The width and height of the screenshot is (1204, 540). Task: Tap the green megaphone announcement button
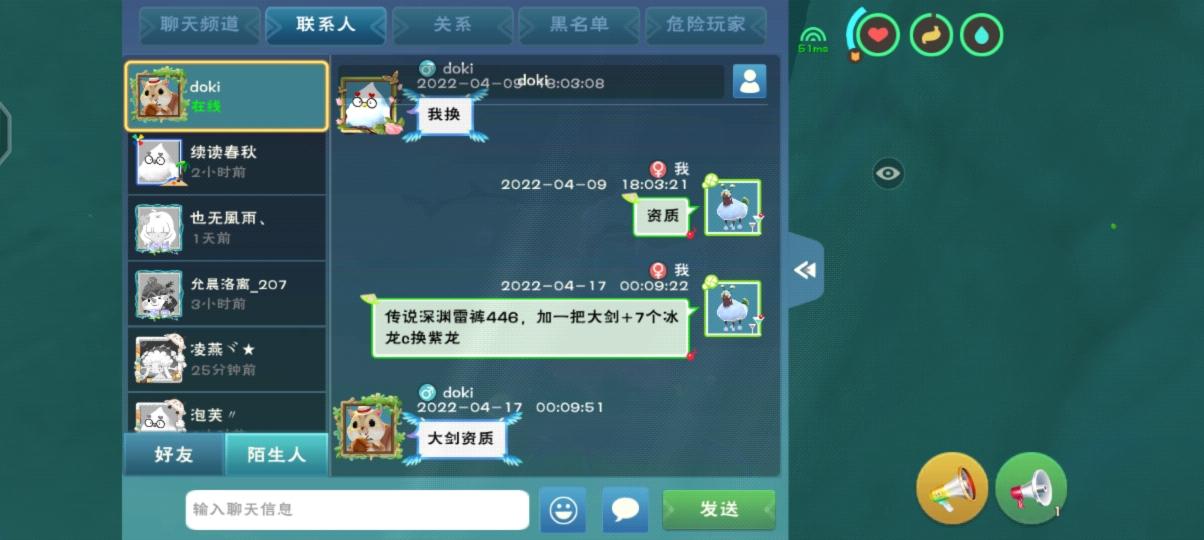(1031, 488)
